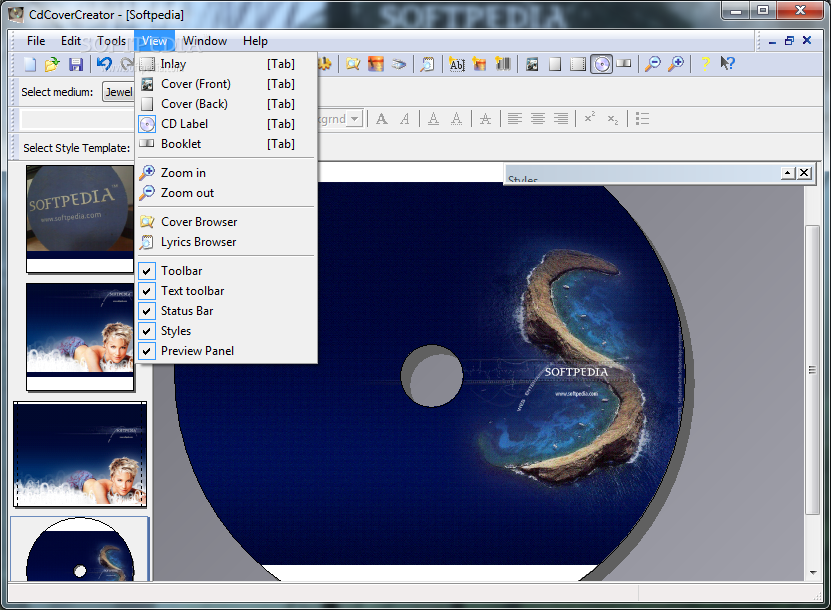Click the scroll down arrow of the canvas
Viewport: 831px width, 610px height.
[x=812, y=573]
